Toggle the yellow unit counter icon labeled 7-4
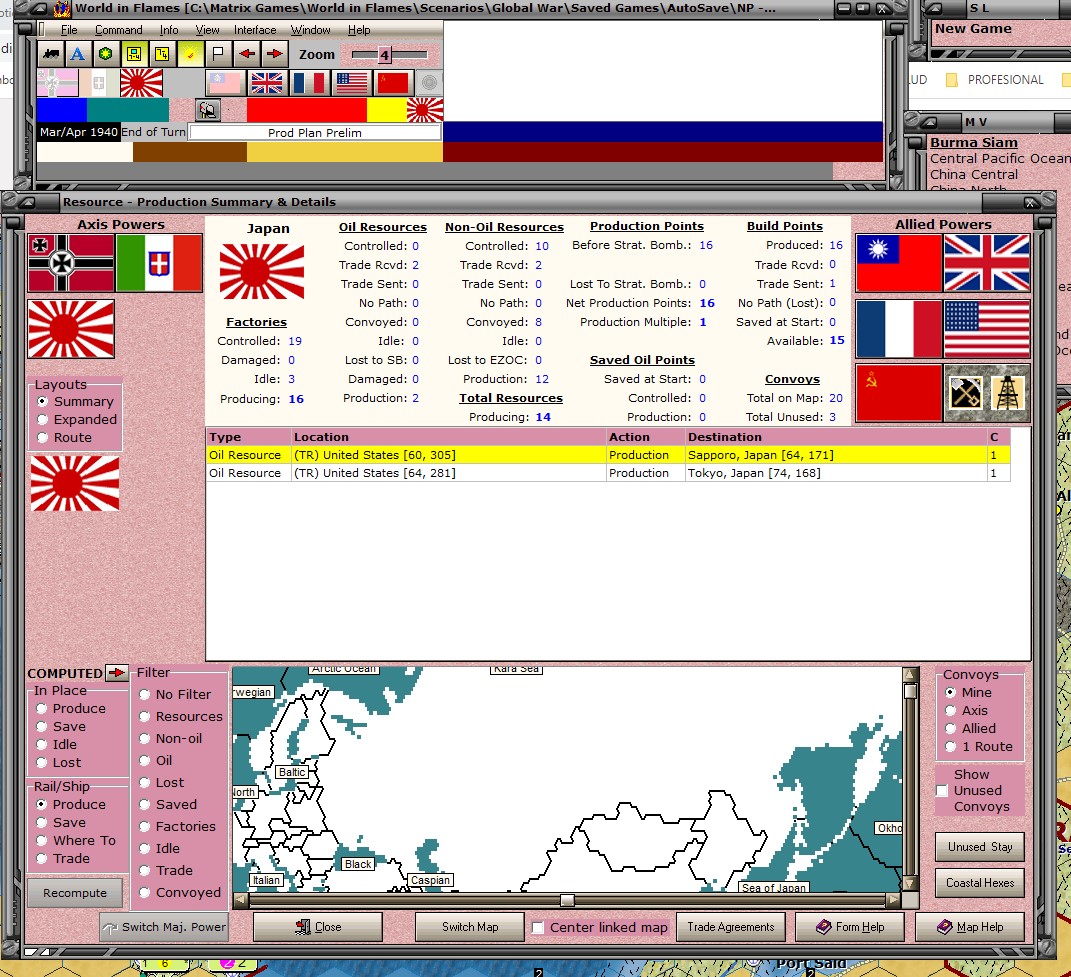1071x977 pixels. point(134,54)
